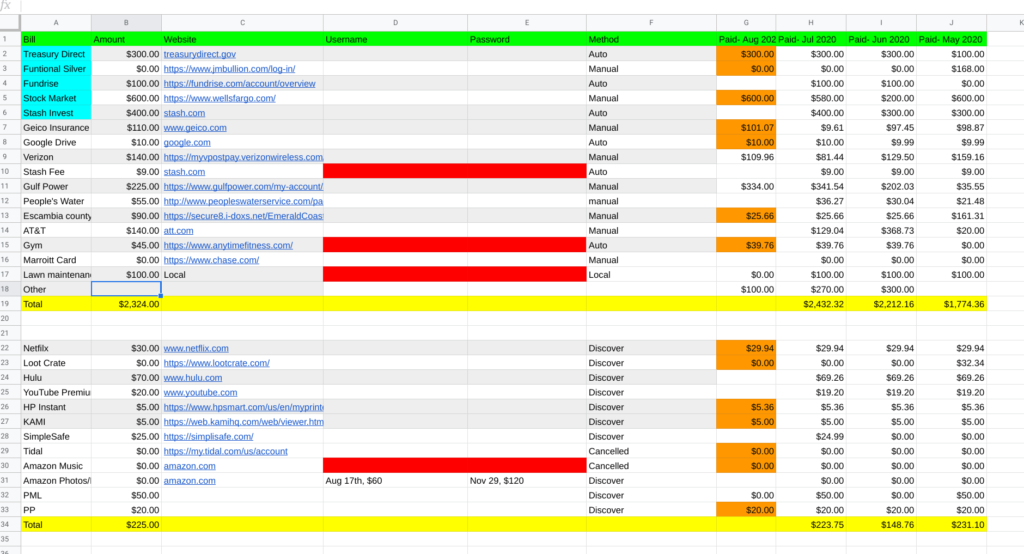Viewport: 1024px width, 554px height.
Task: Select column B header
Action: click(126, 22)
